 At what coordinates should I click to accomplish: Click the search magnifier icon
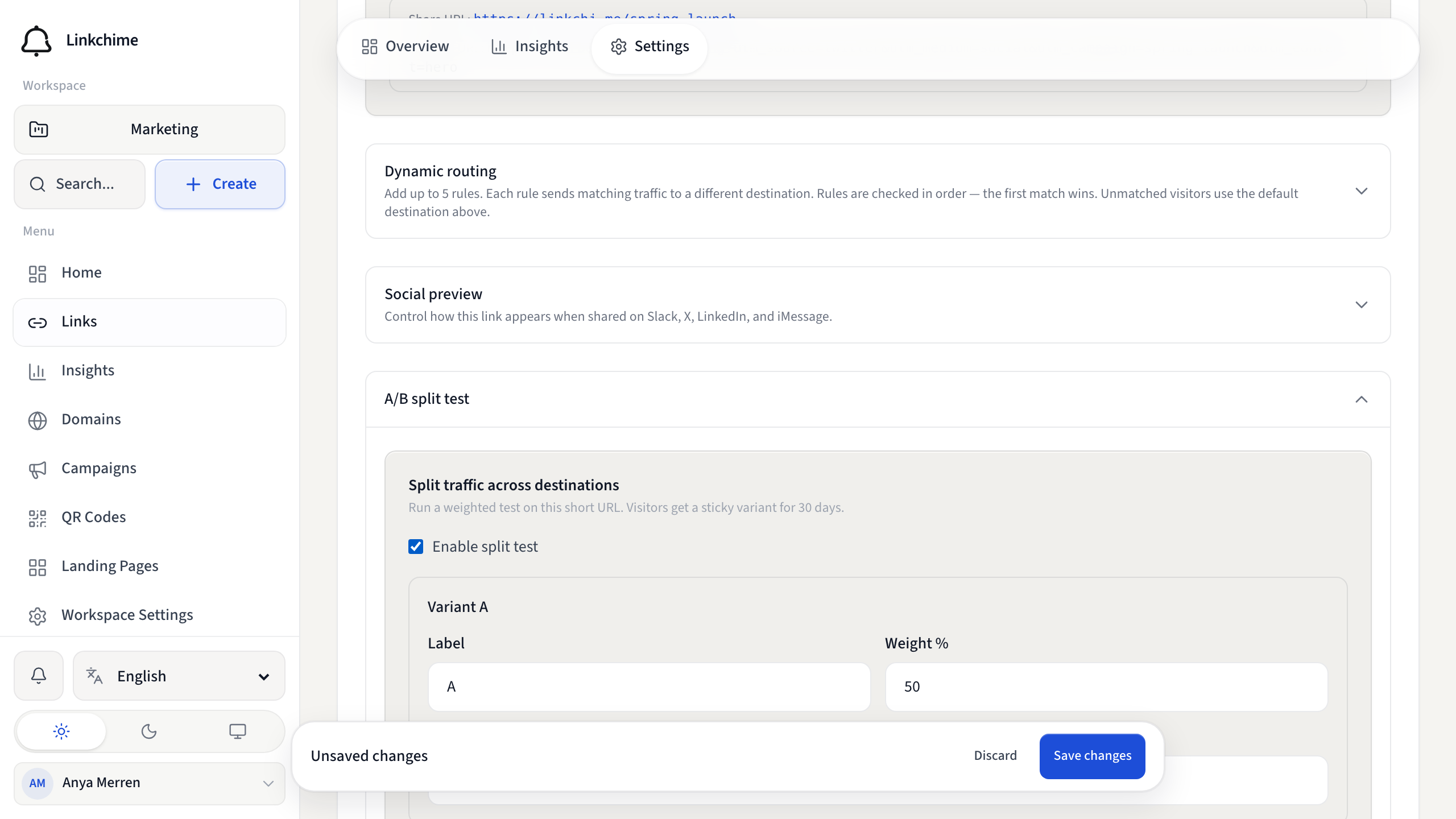click(38, 184)
